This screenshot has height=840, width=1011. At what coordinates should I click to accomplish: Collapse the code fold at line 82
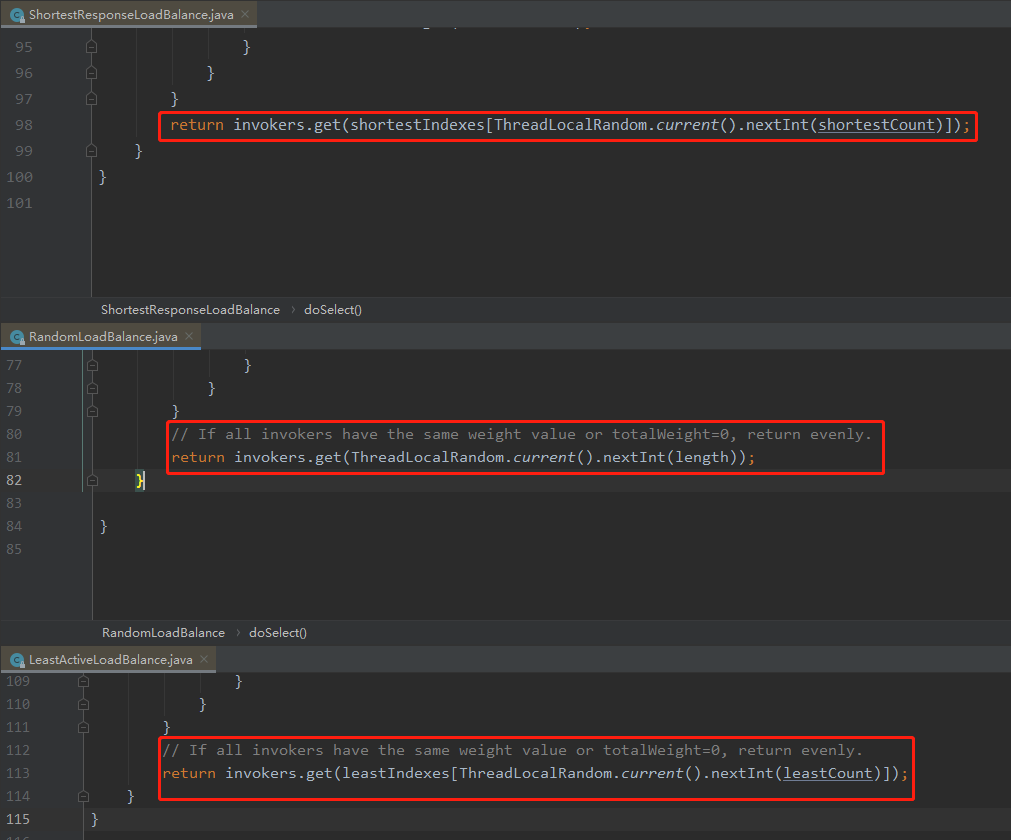coord(92,480)
